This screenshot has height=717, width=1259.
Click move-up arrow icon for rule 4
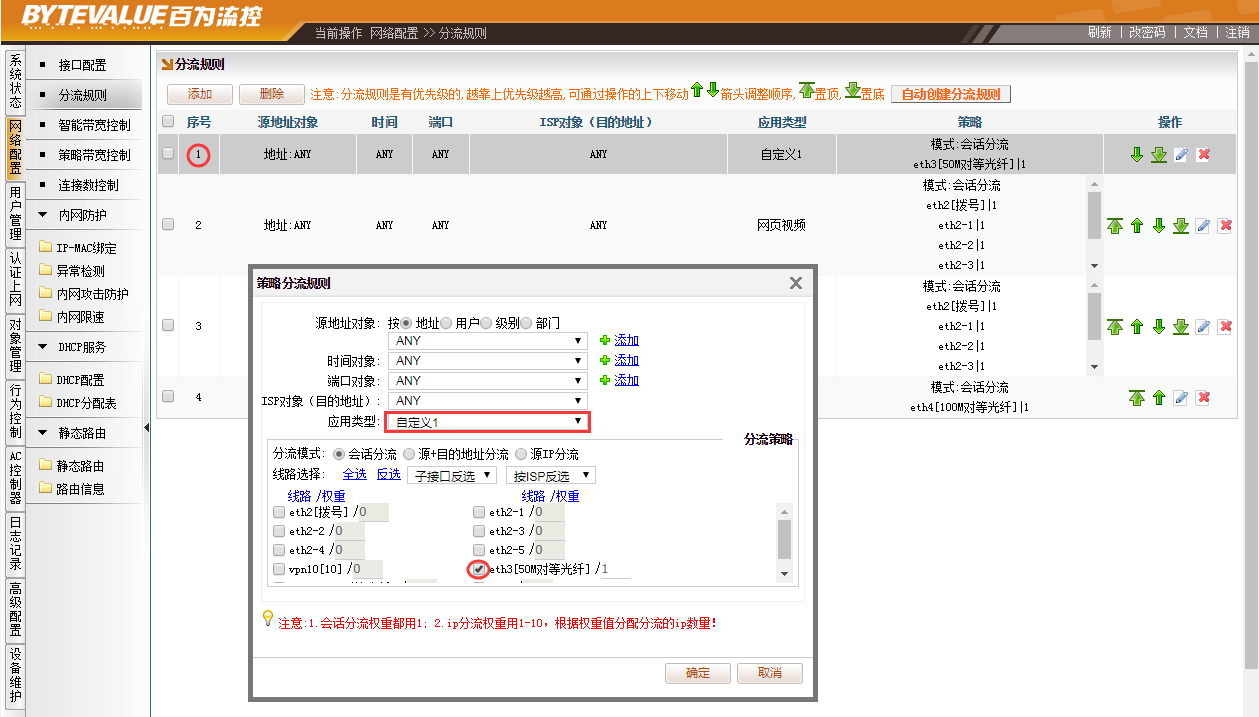click(x=1159, y=398)
